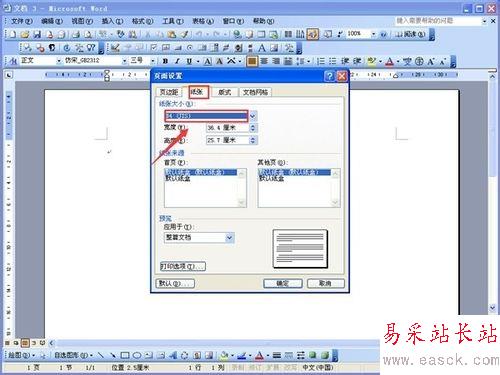Click the highlight marker icon
Screen dimensions: 500x375
(371, 61)
